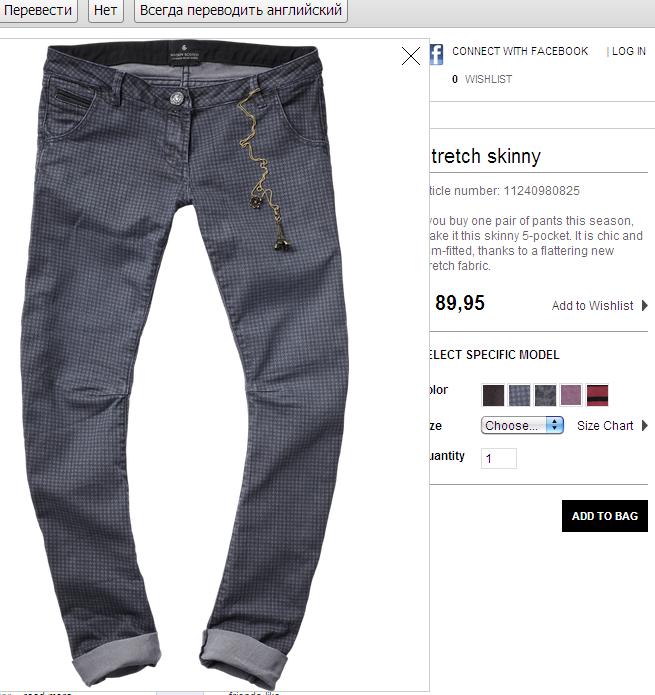
Task: Open the size Choose dropdown
Action: click(522, 426)
